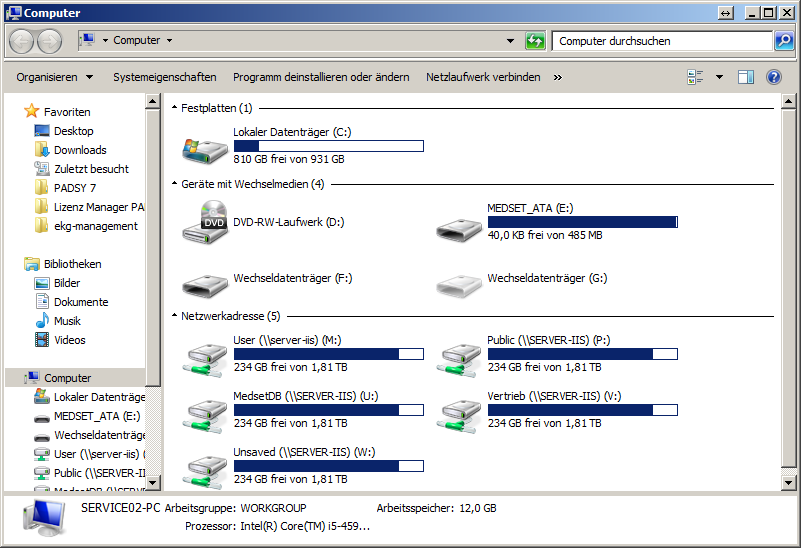801x548 pixels.
Task: Select the MEDSET_ATA (E:) drive icon
Action: [x=459, y=222]
